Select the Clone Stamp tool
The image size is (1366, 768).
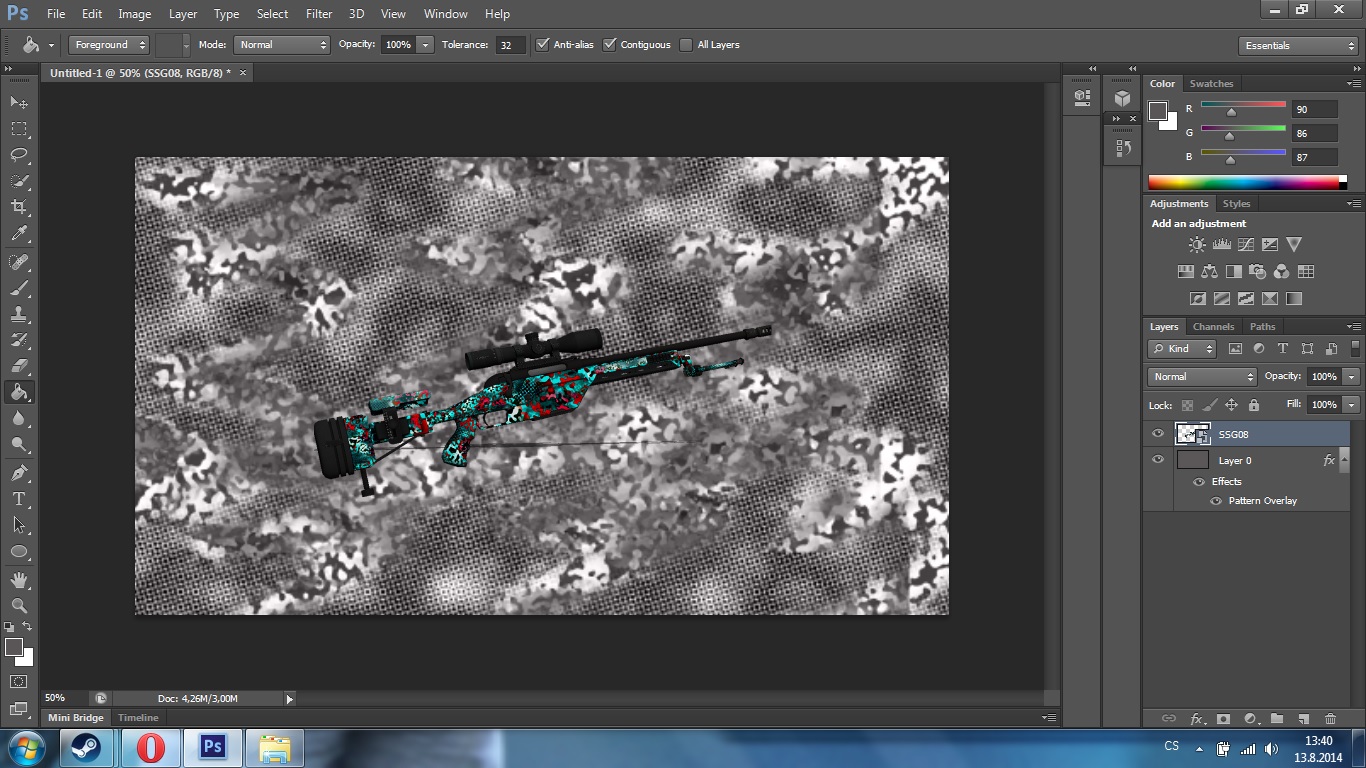(19, 314)
